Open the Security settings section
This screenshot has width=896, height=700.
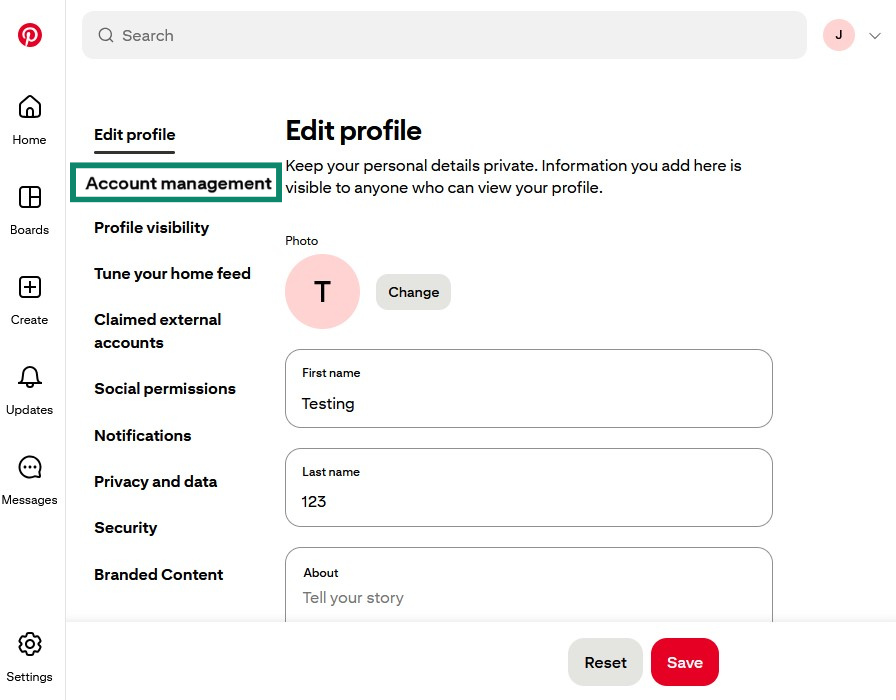click(x=125, y=527)
